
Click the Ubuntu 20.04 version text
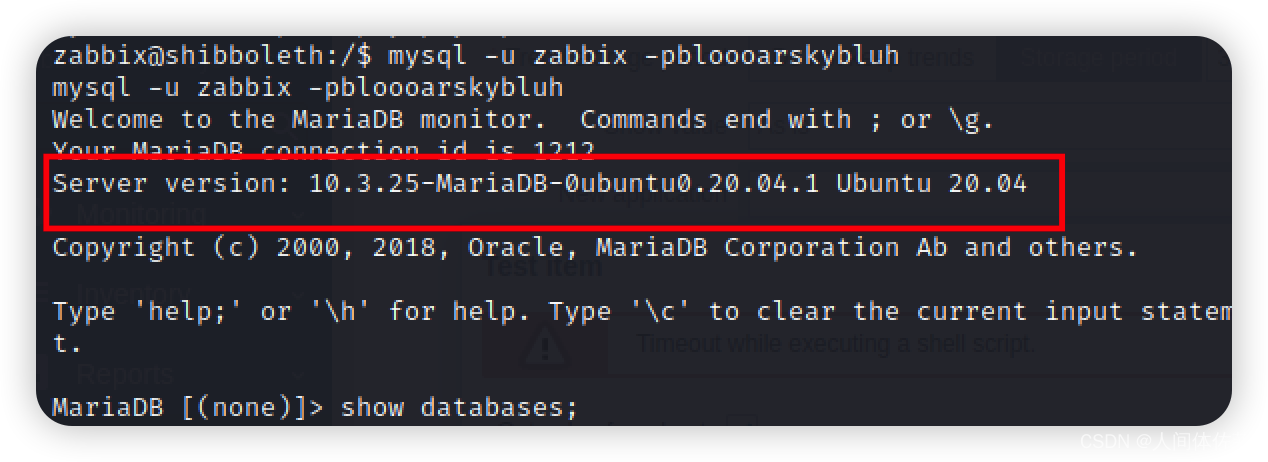(932, 184)
